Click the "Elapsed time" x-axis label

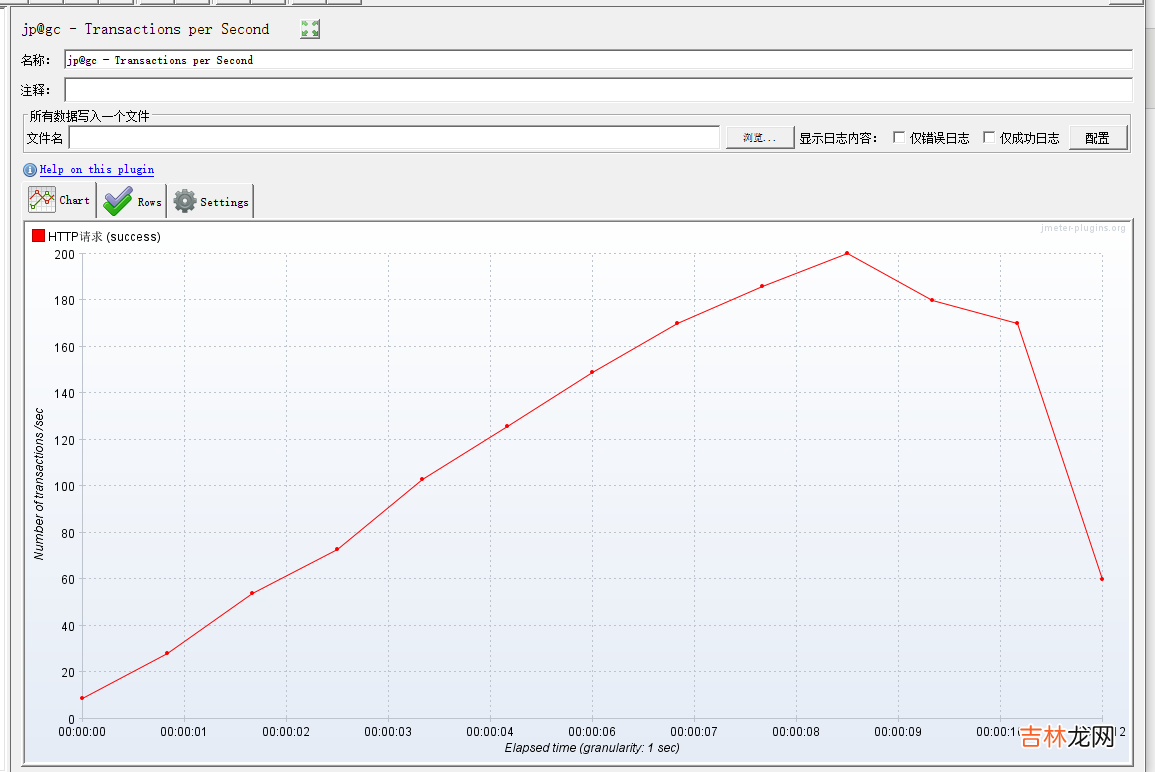pyautogui.click(x=592, y=748)
